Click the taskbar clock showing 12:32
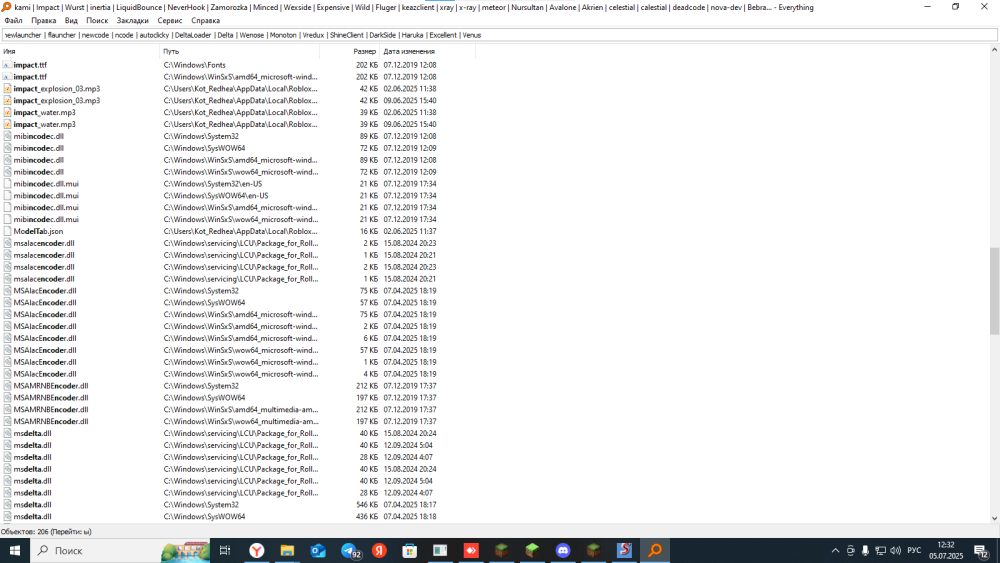Image resolution: width=1000 pixels, height=563 pixels. pyautogui.click(x=946, y=550)
